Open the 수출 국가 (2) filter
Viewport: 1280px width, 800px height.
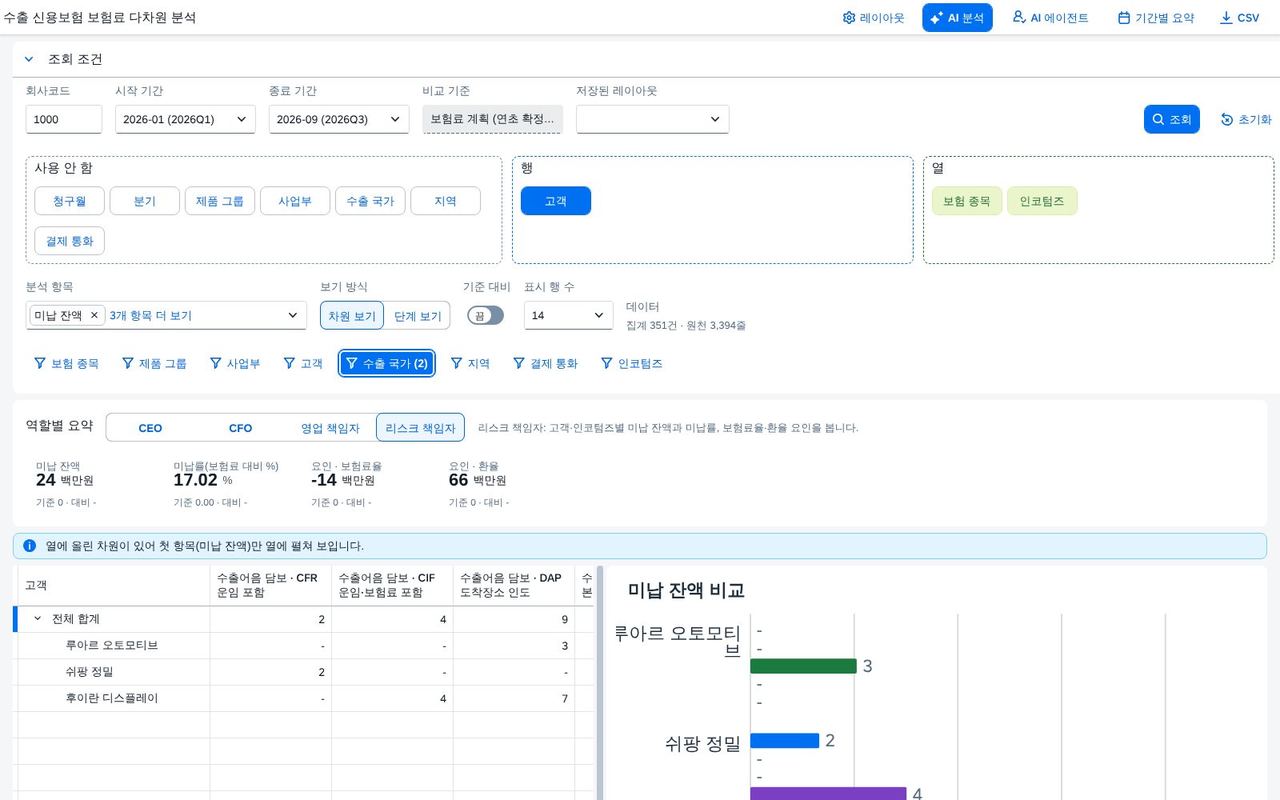(x=386, y=363)
